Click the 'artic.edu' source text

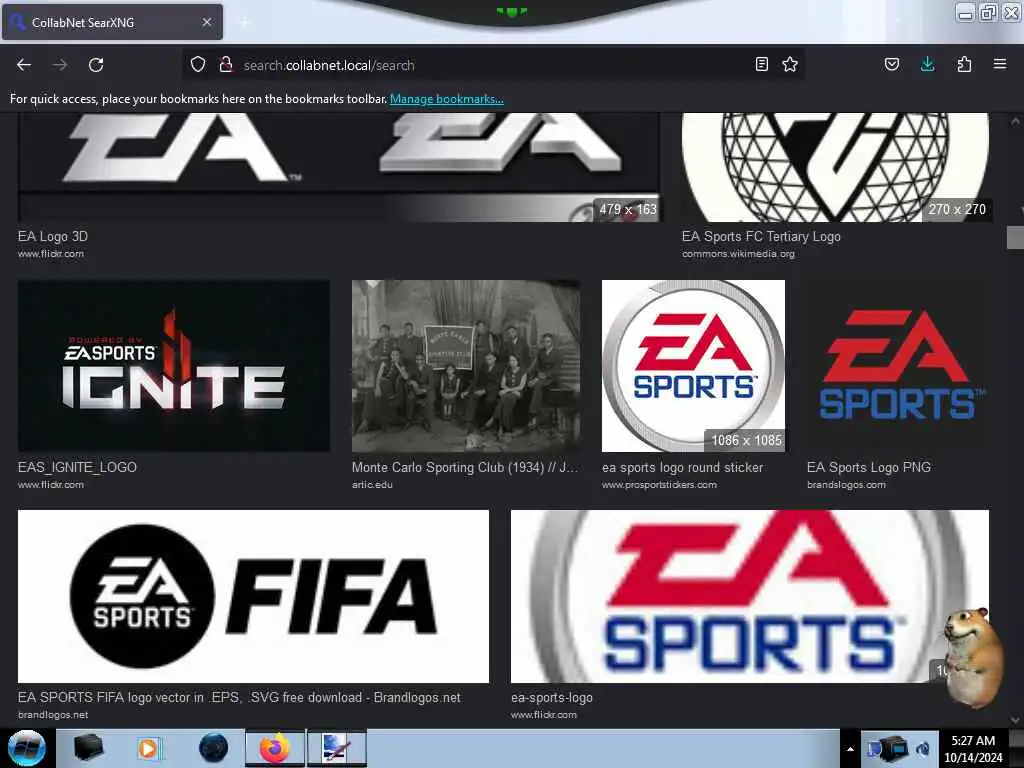372,485
